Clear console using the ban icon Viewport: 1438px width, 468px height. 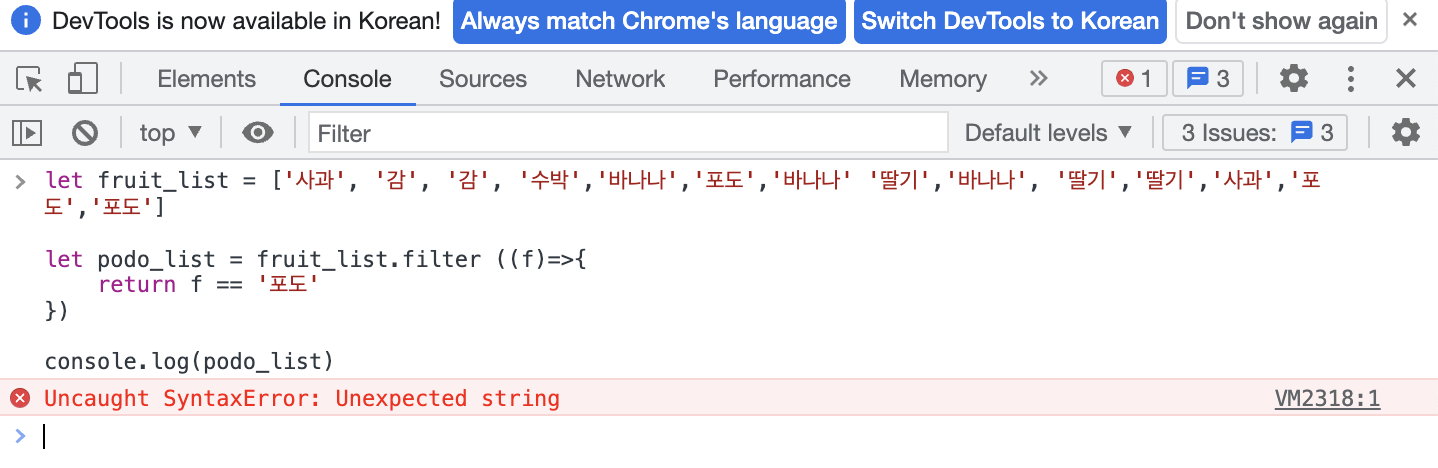(x=85, y=132)
